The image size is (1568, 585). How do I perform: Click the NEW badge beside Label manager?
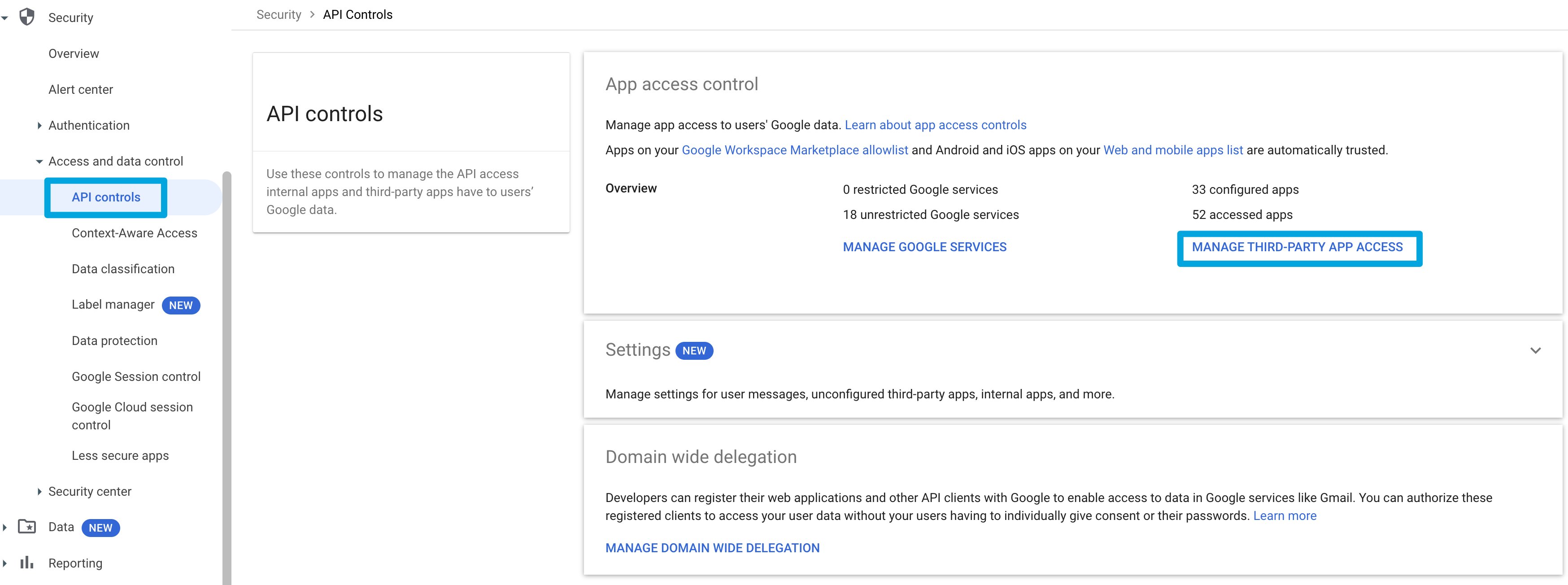[x=181, y=305]
